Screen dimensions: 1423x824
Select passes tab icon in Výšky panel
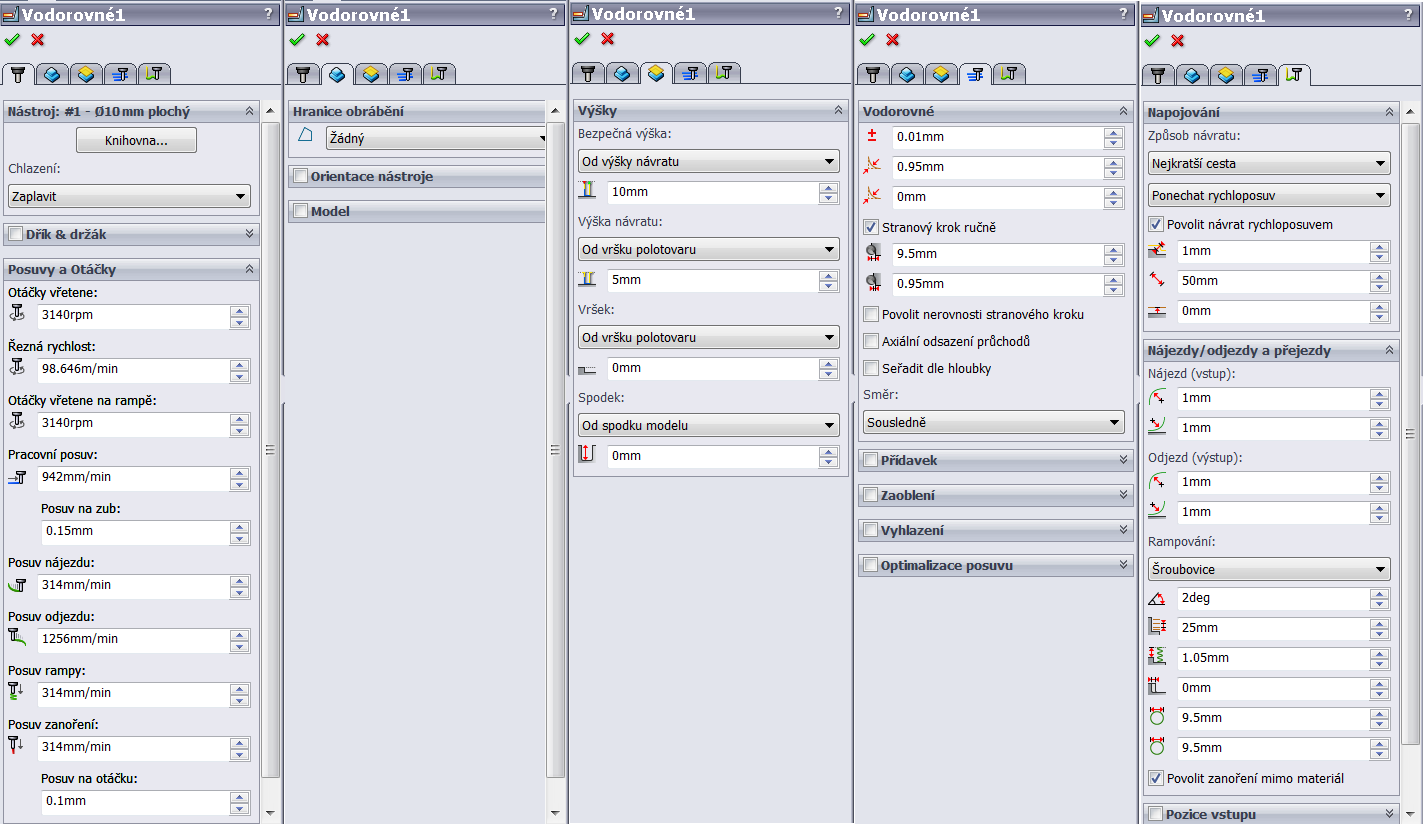pos(690,74)
